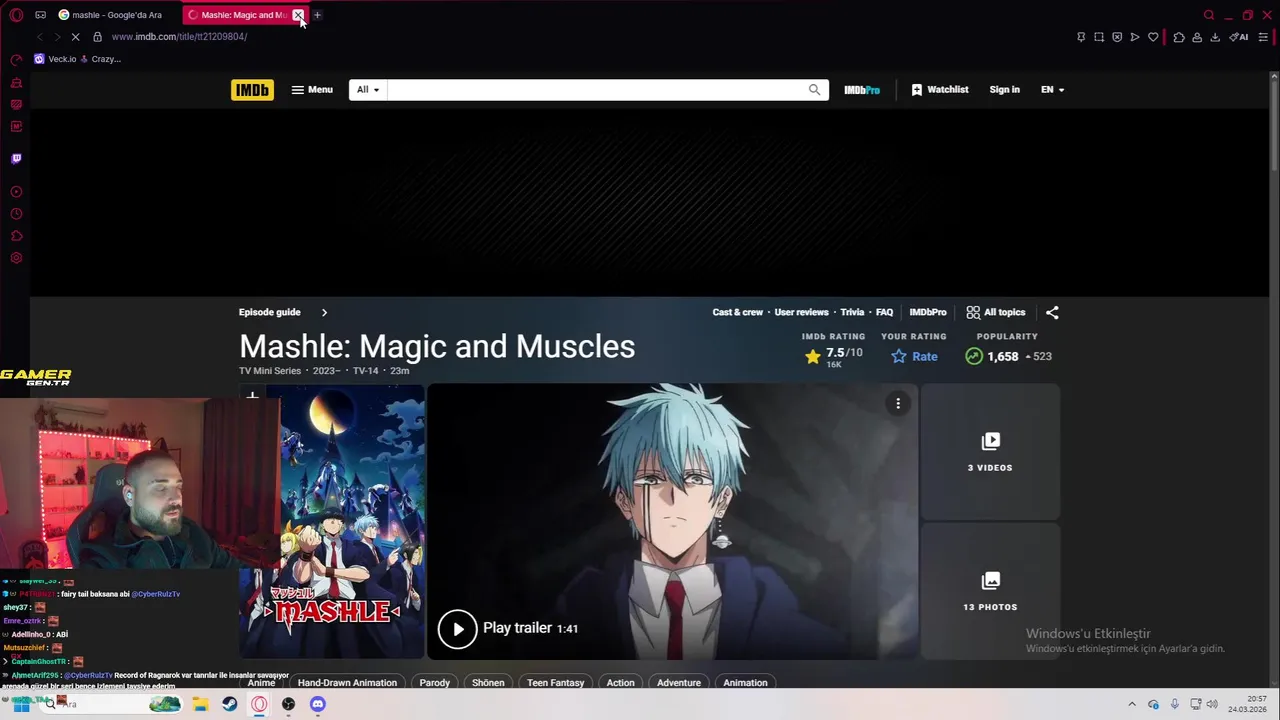Open GX Corner gamepad icon in tab bar
The width and height of the screenshot is (1280, 720).
point(40,15)
